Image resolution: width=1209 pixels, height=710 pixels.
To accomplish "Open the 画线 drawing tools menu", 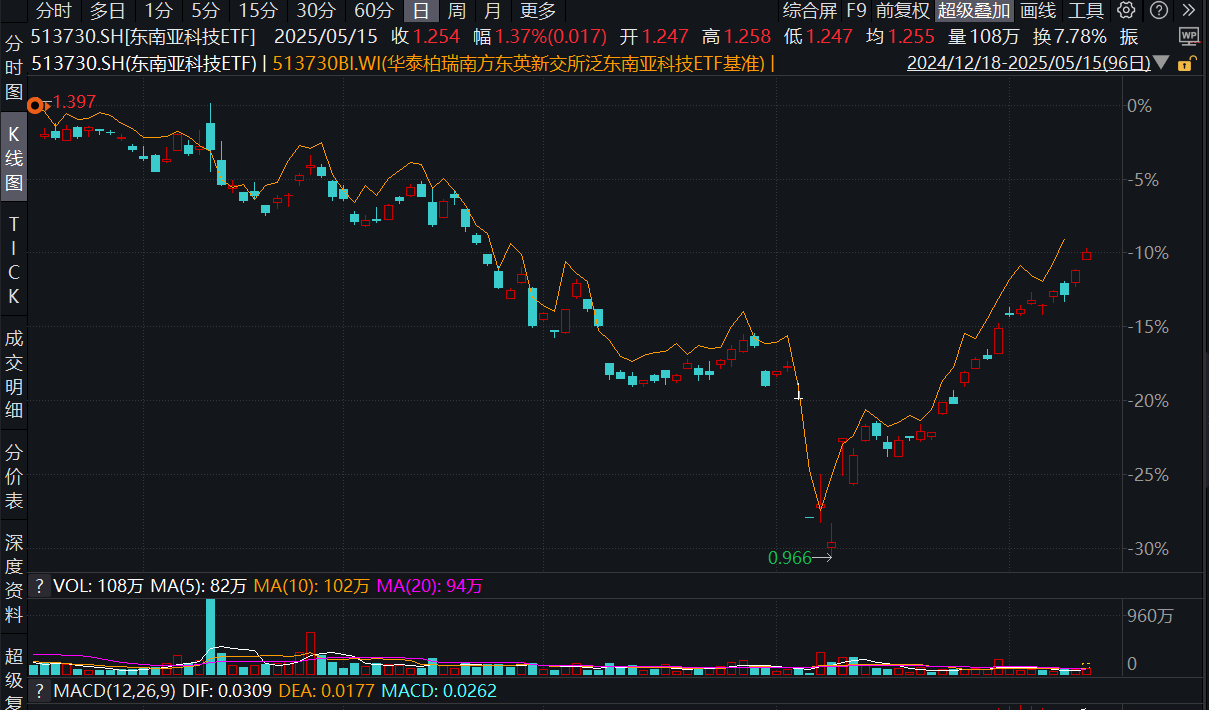I will point(1039,11).
